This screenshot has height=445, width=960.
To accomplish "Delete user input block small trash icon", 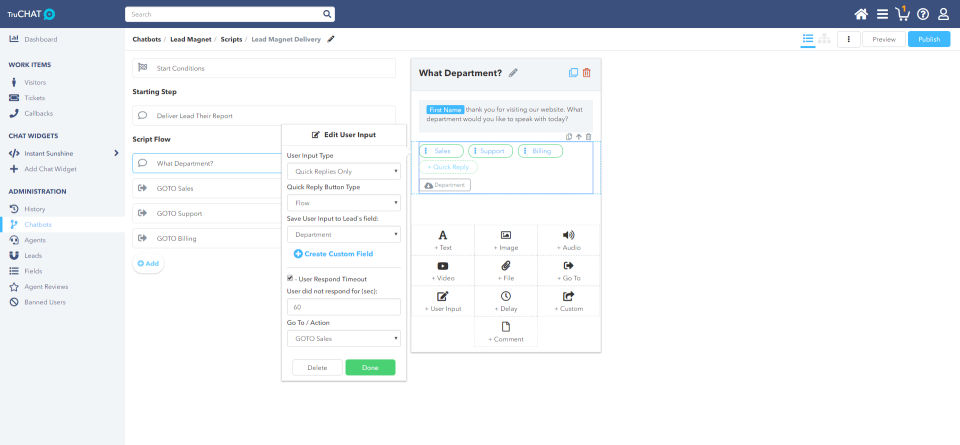I will pyautogui.click(x=588, y=136).
